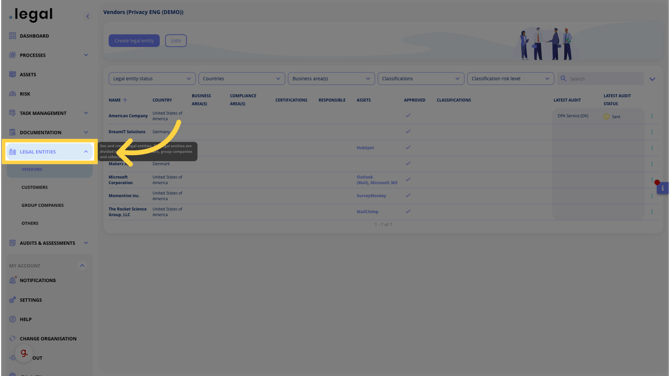Open the Legal entity status dropdown
This screenshot has width=670, height=376.
click(152, 79)
